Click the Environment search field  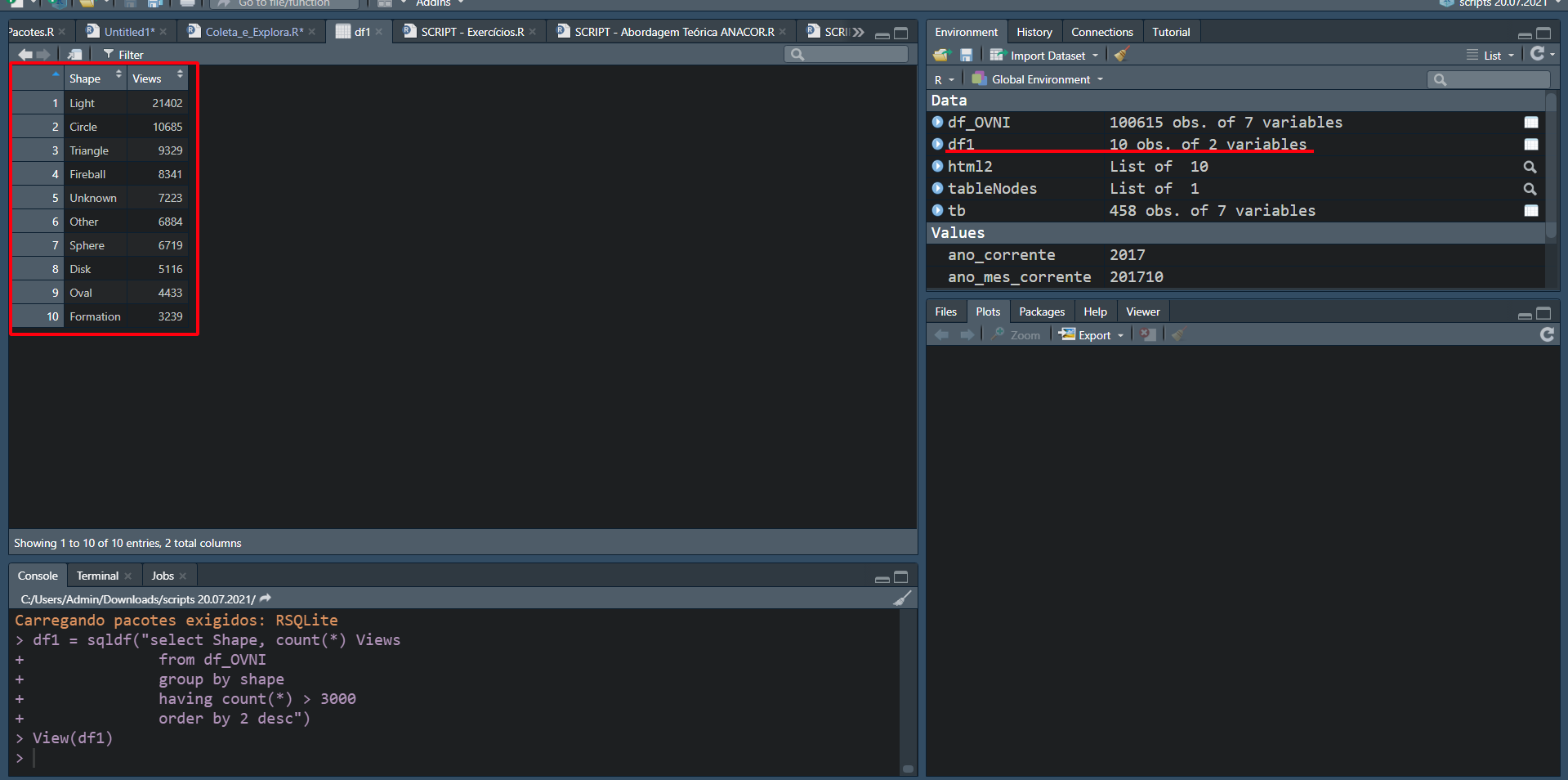coord(1489,79)
